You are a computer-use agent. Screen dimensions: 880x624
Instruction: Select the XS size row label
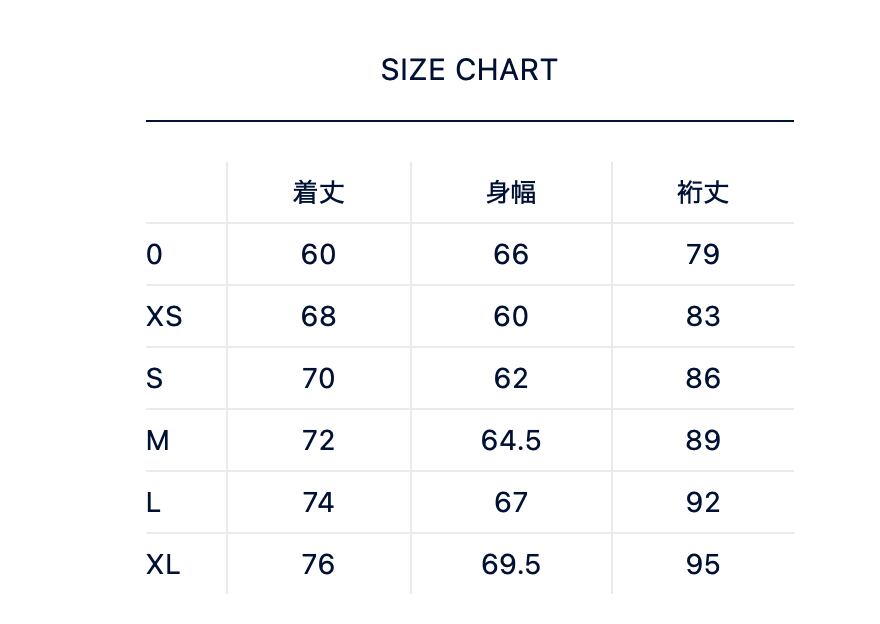pyautogui.click(x=164, y=316)
